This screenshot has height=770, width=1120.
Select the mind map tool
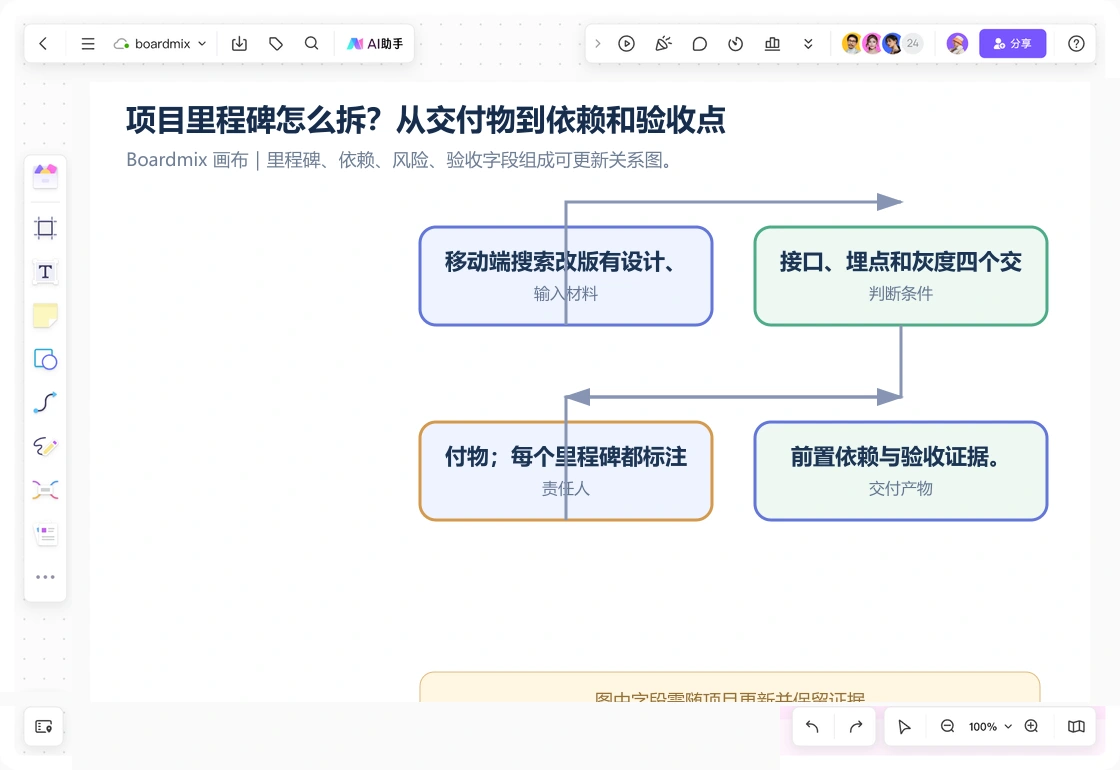pyautogui.click(x=45, y=490)
